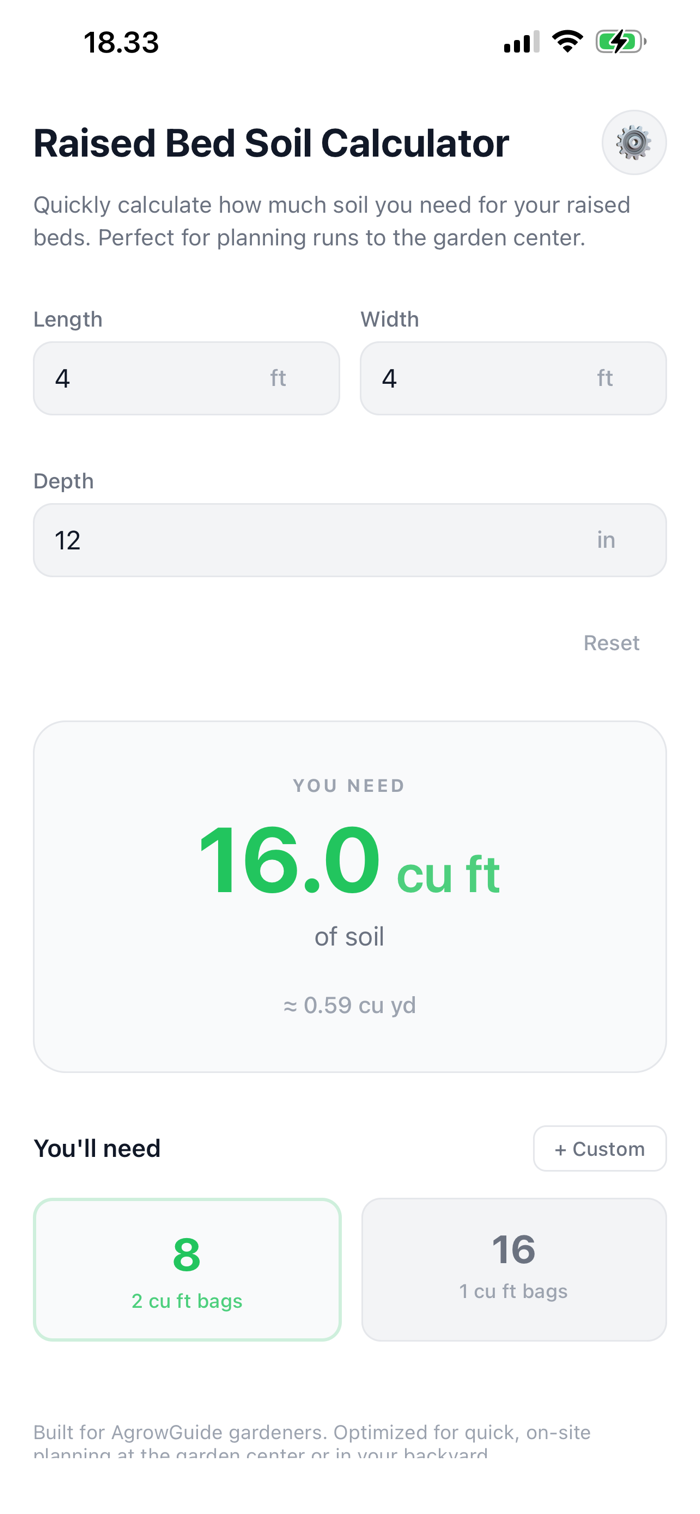Screen dimensions: 700x1514
Task: Open settings with the gear icon
Action: 634,143
